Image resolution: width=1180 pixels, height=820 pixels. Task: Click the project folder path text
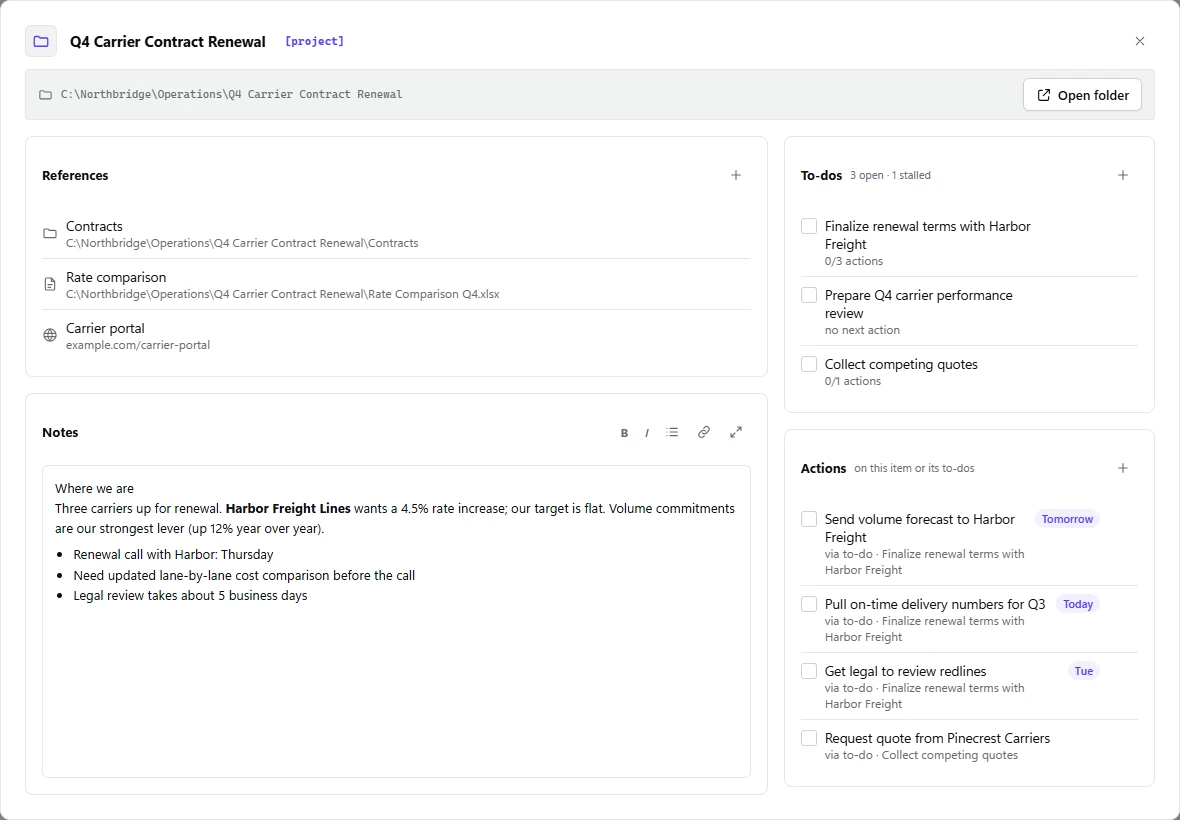(x=232, y=95)
